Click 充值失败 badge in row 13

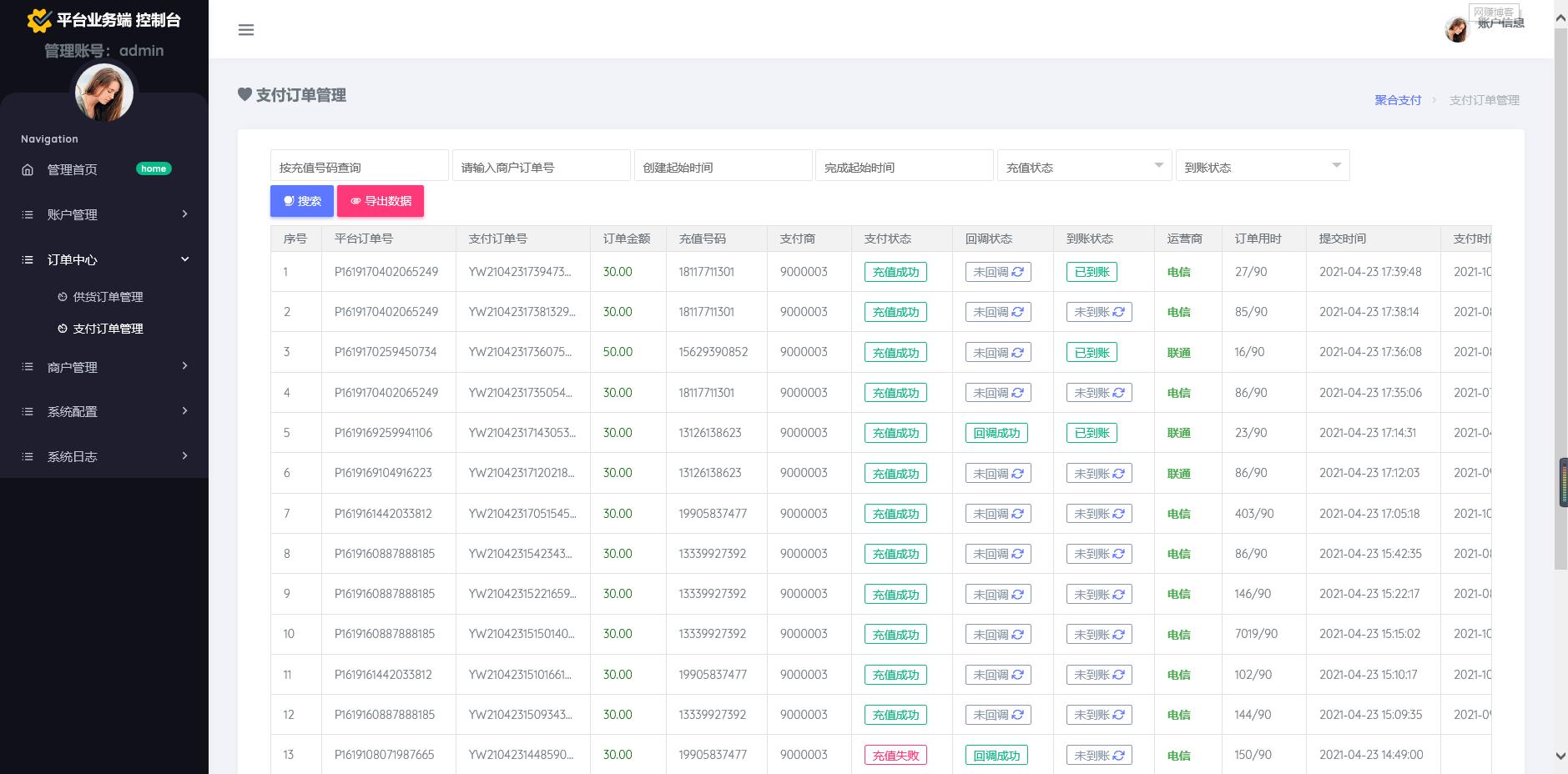point(895,756)
